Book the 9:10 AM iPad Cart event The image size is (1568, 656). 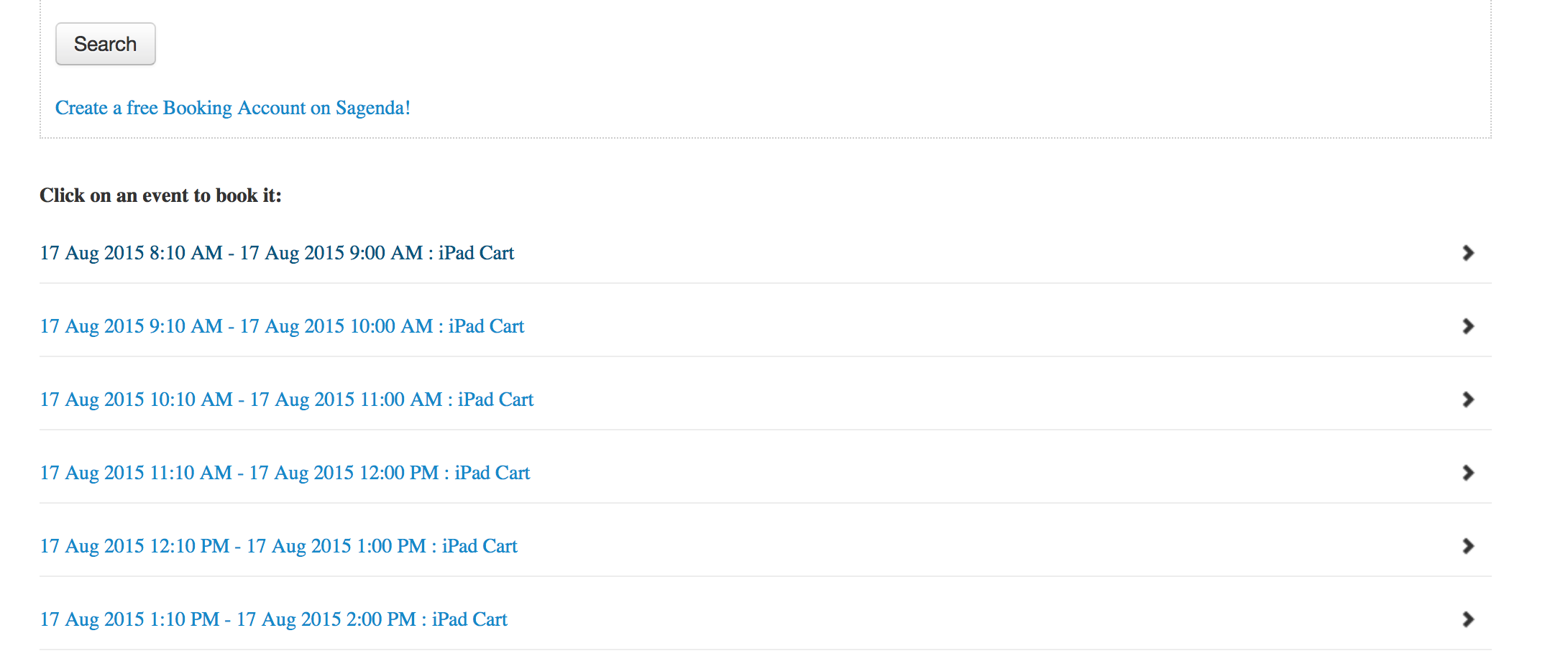pos(282,326)
